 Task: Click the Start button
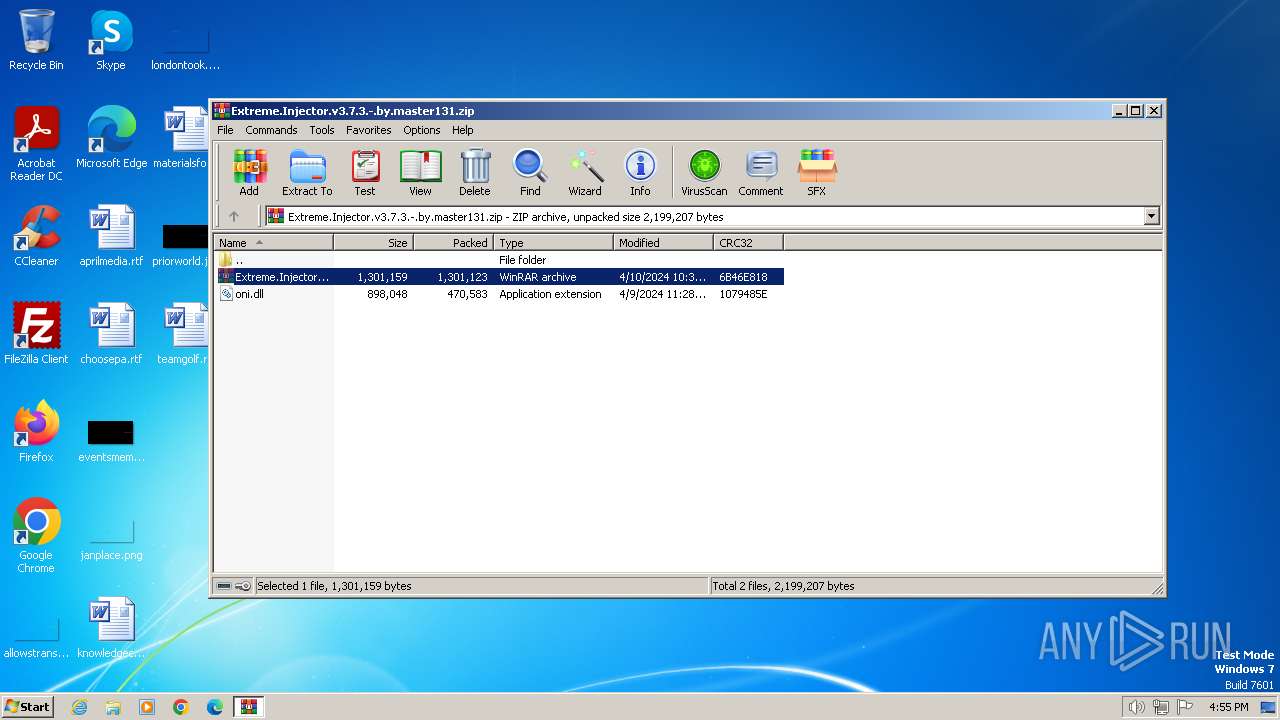pyautogui.click(x=28, y=706)
